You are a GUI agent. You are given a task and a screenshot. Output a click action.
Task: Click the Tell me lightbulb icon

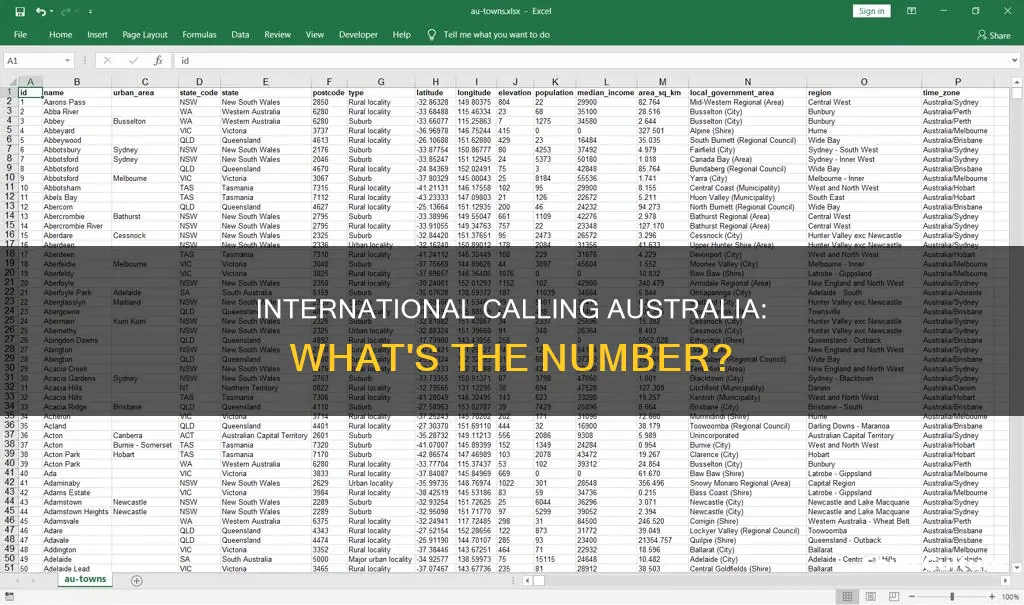(432, 35)
